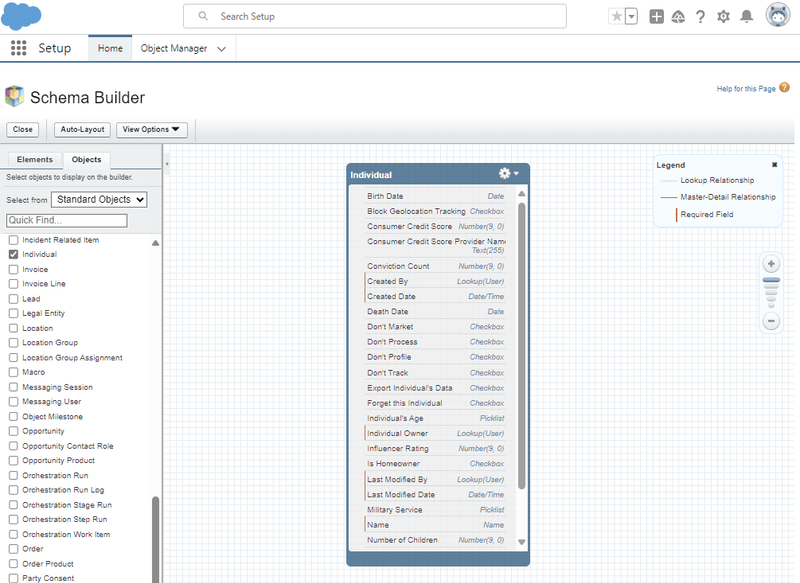Close the Legend panel
800x583 pixels.
pyautogui.click(x=774, y=165)
